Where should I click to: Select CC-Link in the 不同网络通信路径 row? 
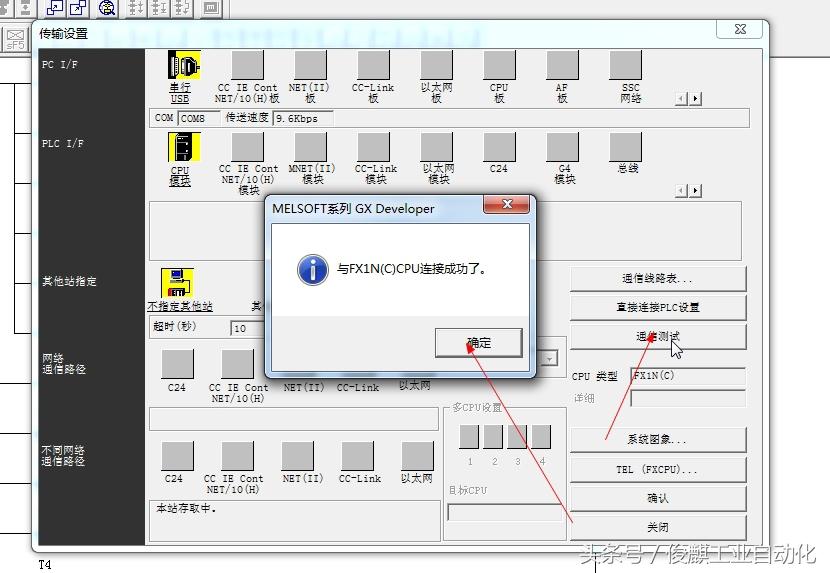click(357, 456)
